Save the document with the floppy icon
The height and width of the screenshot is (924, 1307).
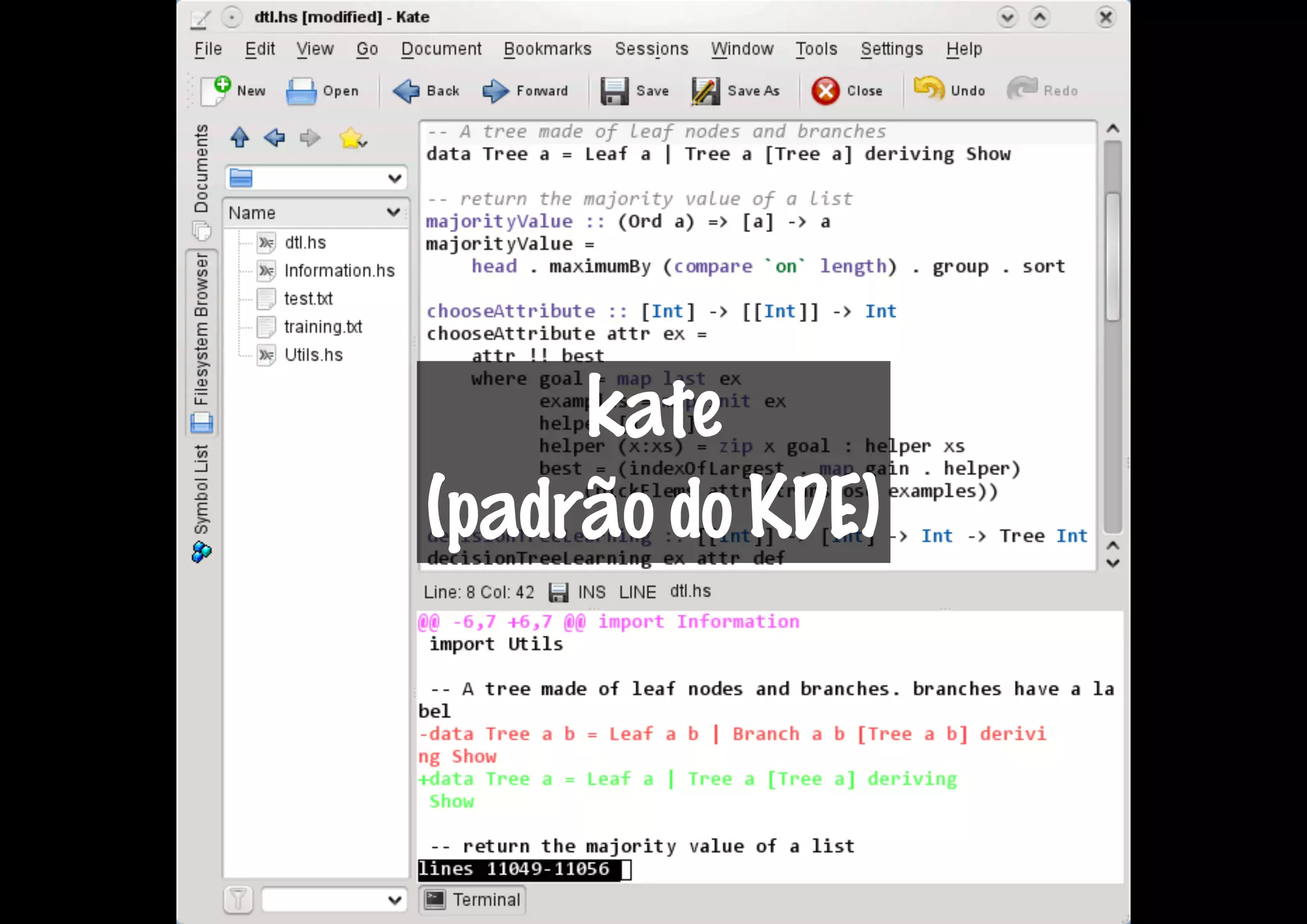(615, 91)
